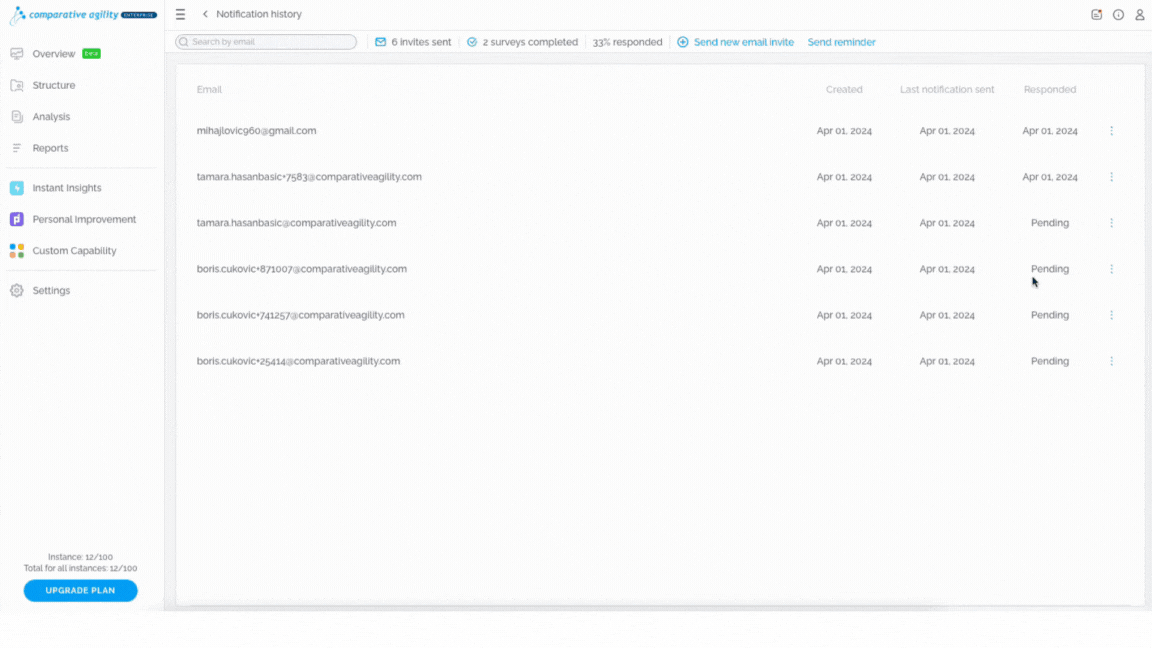
Task: Click the Reports list icon
Action: tap(17, 148)
